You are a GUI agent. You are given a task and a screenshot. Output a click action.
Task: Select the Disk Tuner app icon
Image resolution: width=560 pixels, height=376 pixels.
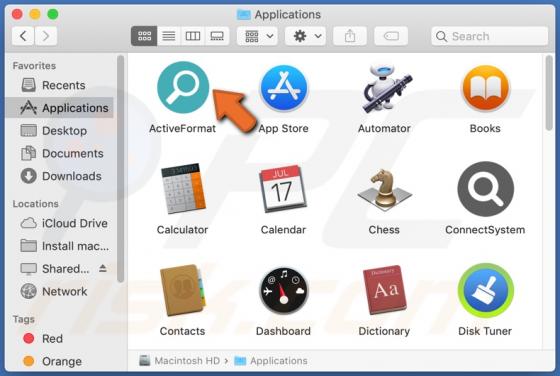[486, 290]
